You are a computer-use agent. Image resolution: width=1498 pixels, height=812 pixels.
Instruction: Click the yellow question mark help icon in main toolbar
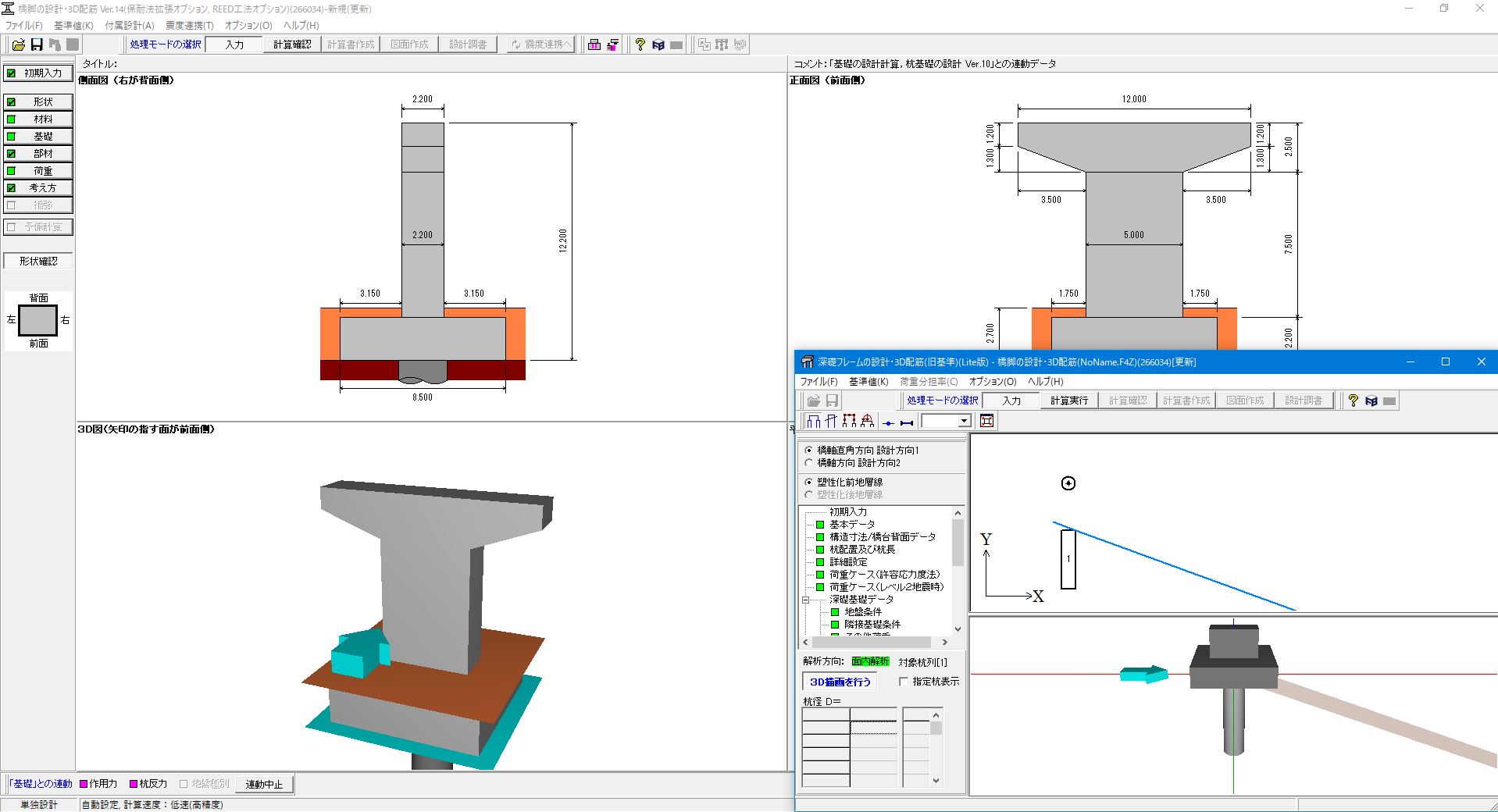(x=640, y=45)
